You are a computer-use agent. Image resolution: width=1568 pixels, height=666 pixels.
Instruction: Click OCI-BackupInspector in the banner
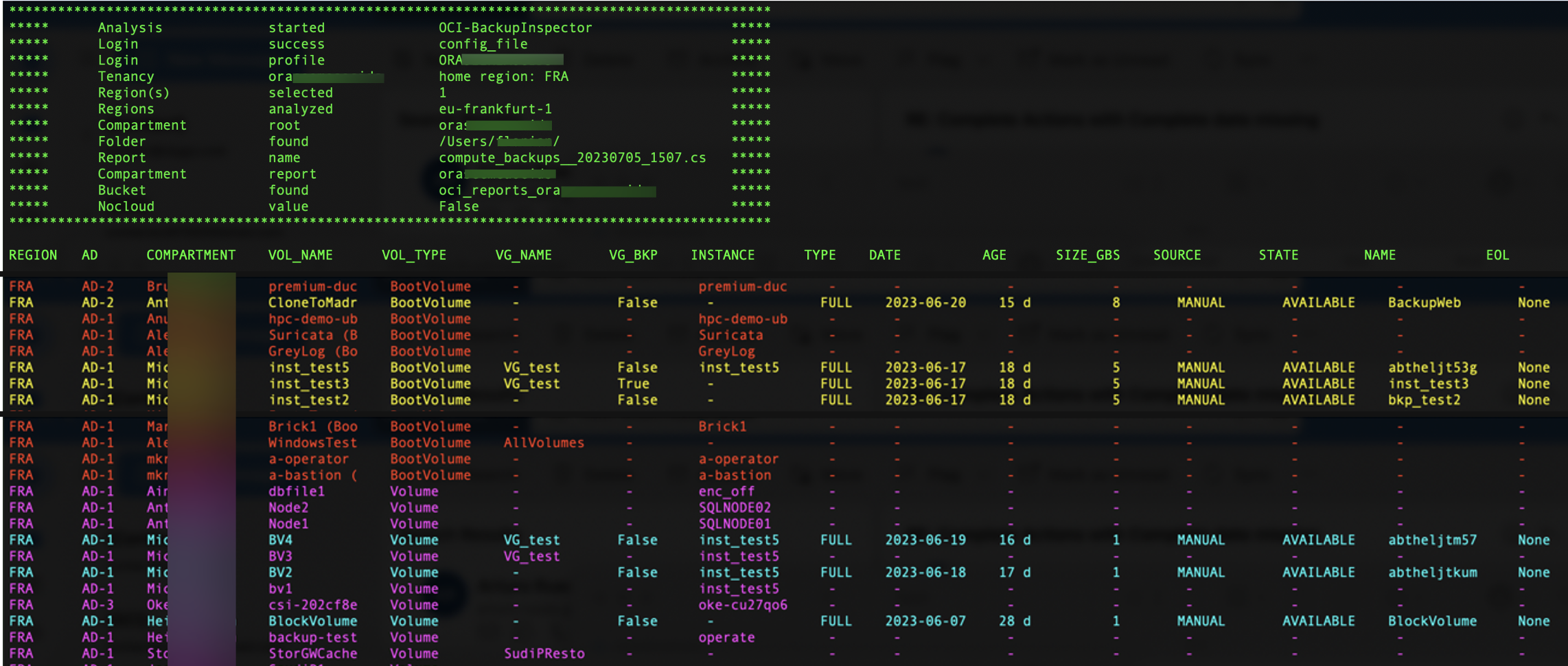tap(516, 27)
